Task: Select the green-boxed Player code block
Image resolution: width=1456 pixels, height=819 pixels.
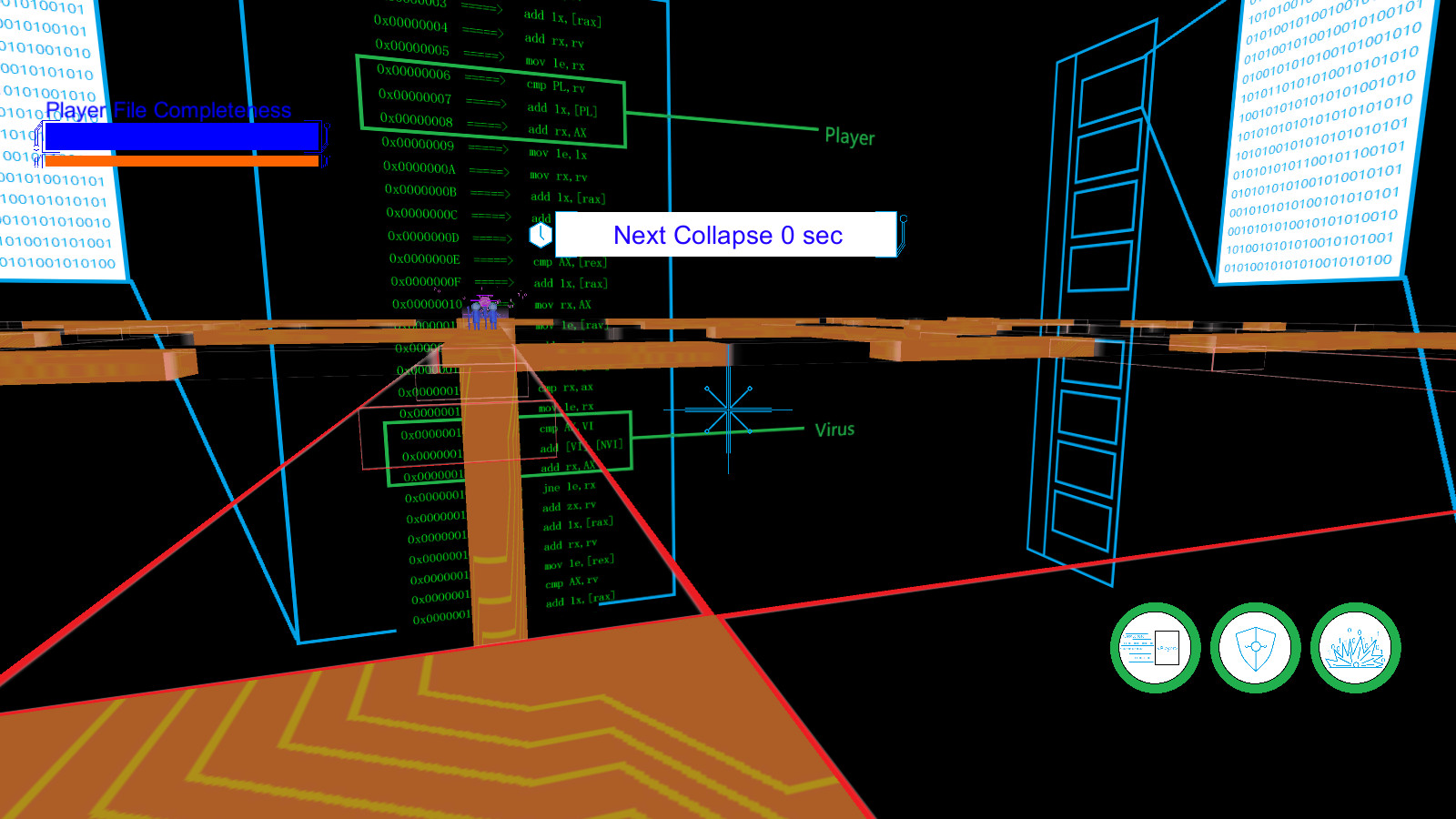Action: (491, 101)
